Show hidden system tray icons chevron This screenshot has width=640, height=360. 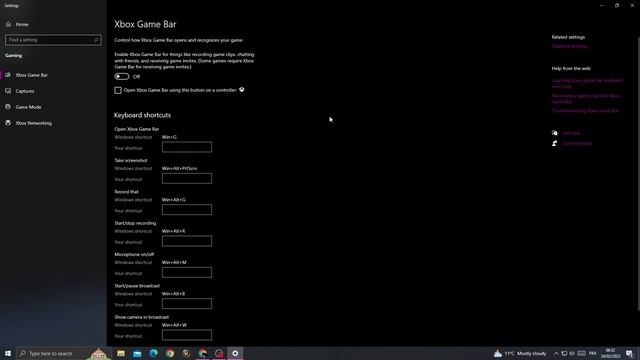(556, 353)
